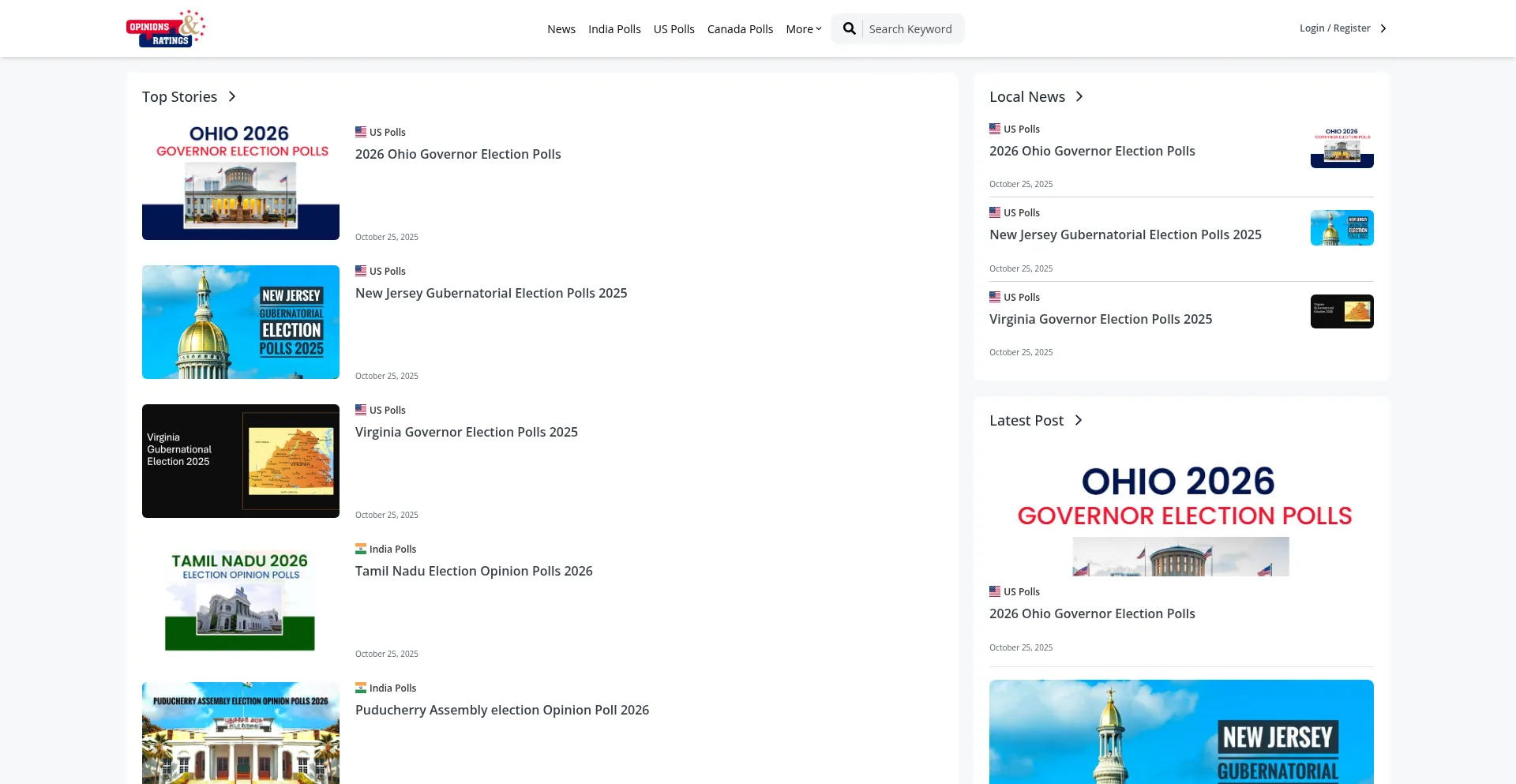The width and height of the screenshot is (1516, 784).
Task: Click the Opinions & Ratings logo
Action: pos(166,28)
